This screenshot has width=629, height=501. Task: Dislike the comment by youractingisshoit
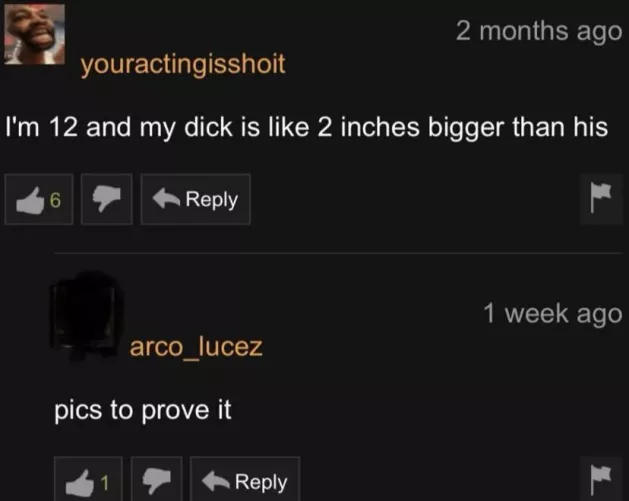tap(107, 199)
